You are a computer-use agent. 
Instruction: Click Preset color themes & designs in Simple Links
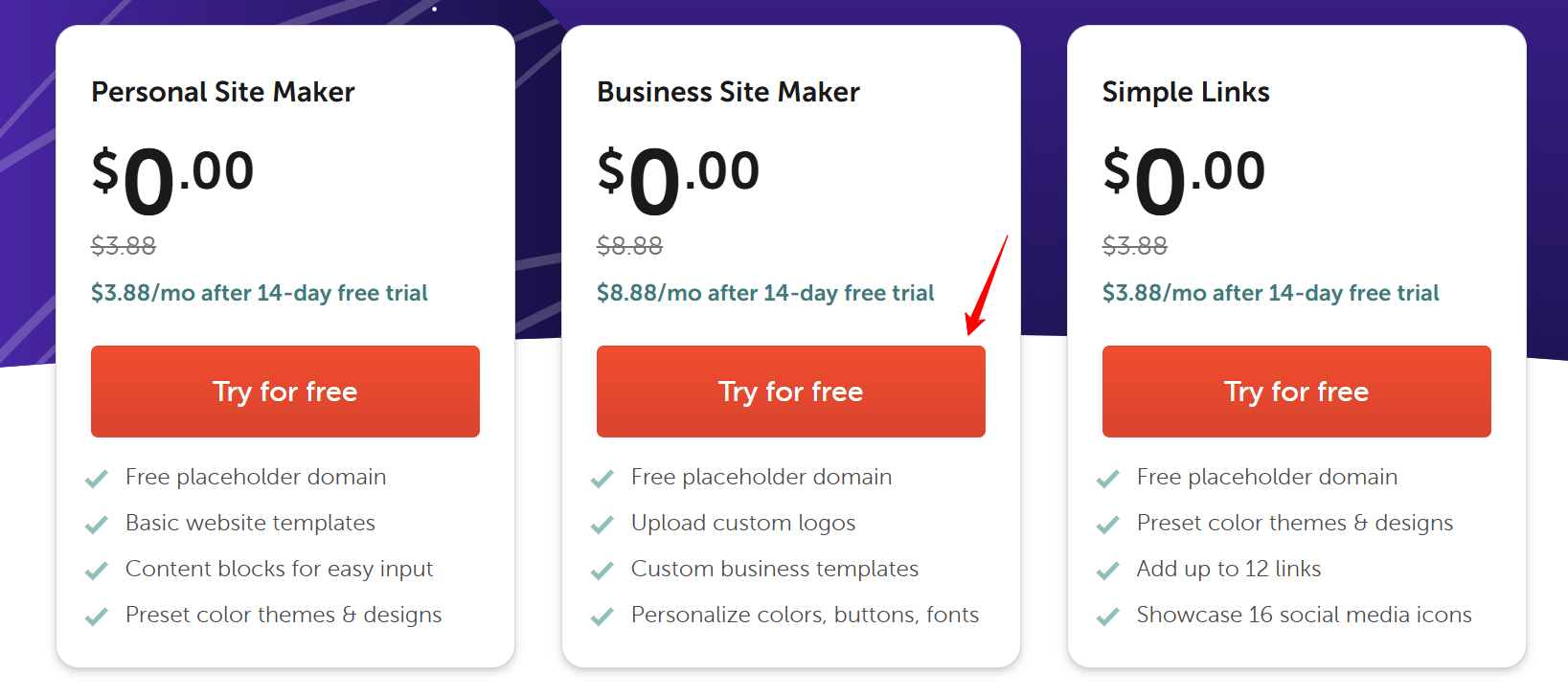click(x=1295, y=523)
